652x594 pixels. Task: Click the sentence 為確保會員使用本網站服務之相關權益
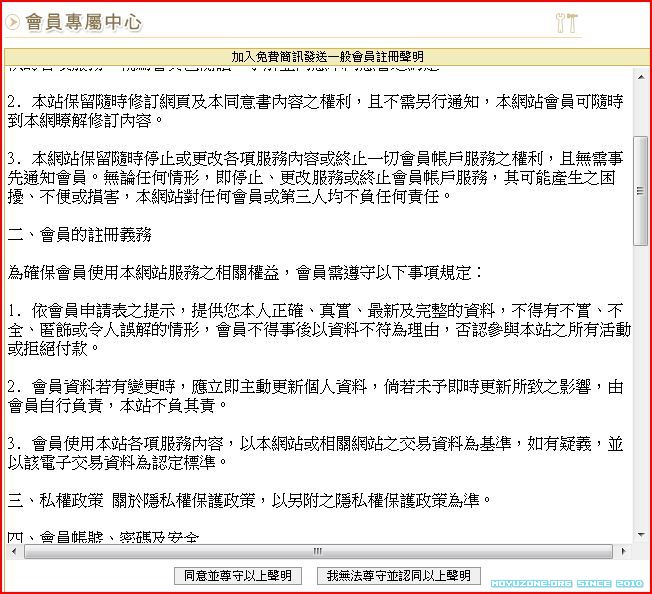pyautogui.click(x=246, y=273)
